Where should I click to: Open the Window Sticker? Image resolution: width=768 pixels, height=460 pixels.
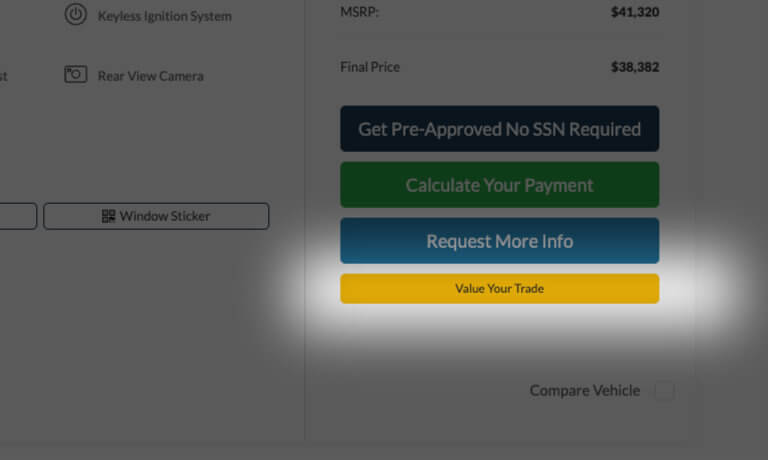coord(156,216)
